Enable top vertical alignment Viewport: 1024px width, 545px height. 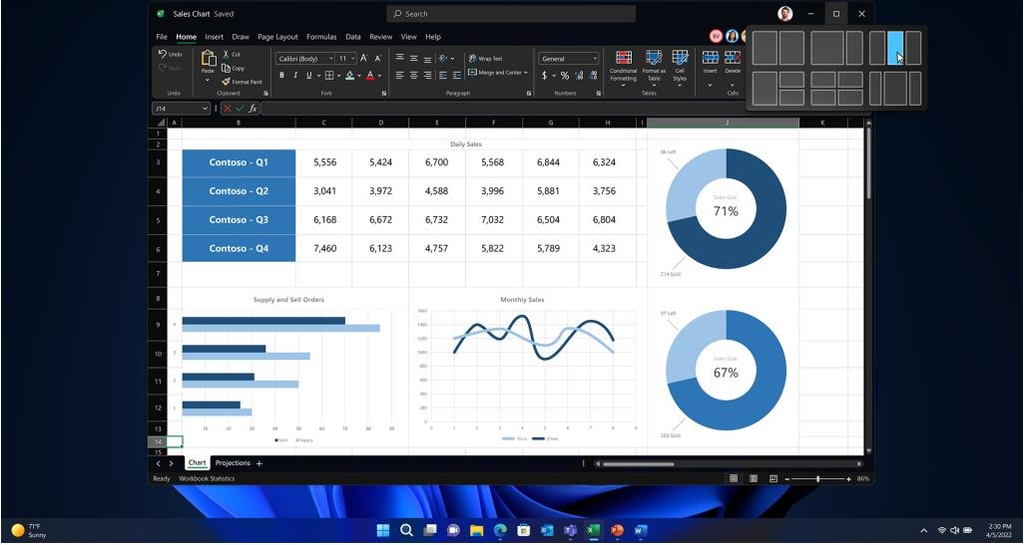[400, 58]
